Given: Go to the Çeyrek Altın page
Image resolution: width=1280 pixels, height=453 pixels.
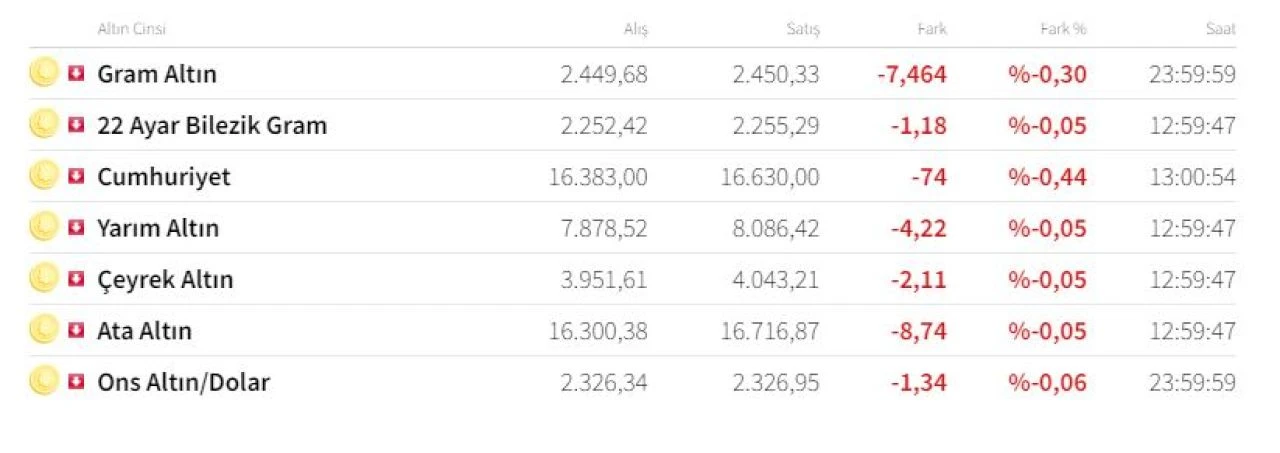Looking at the screenshot, I should click(x=164, y=280).
